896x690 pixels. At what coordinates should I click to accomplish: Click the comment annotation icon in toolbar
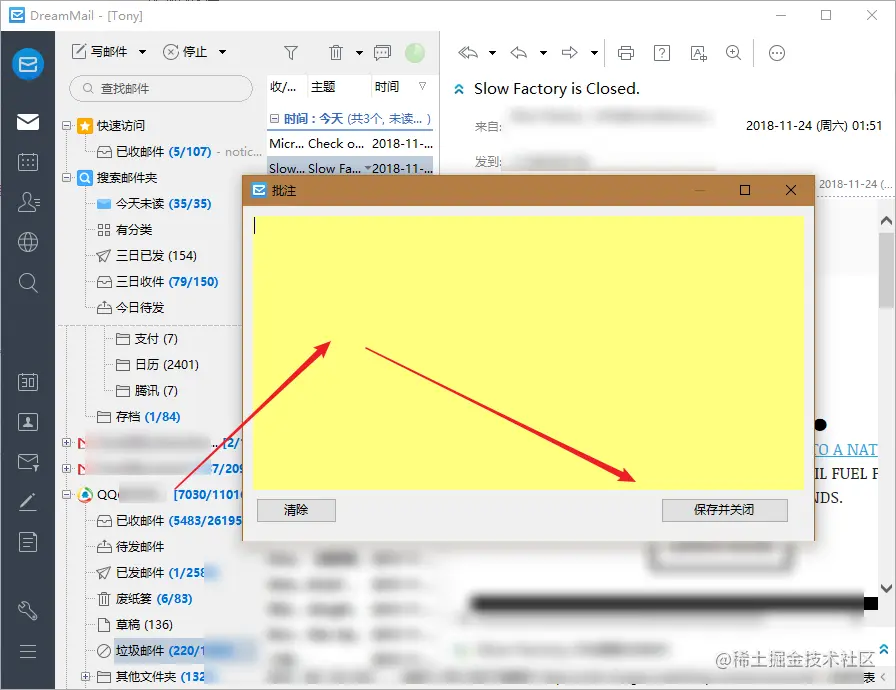382,53
